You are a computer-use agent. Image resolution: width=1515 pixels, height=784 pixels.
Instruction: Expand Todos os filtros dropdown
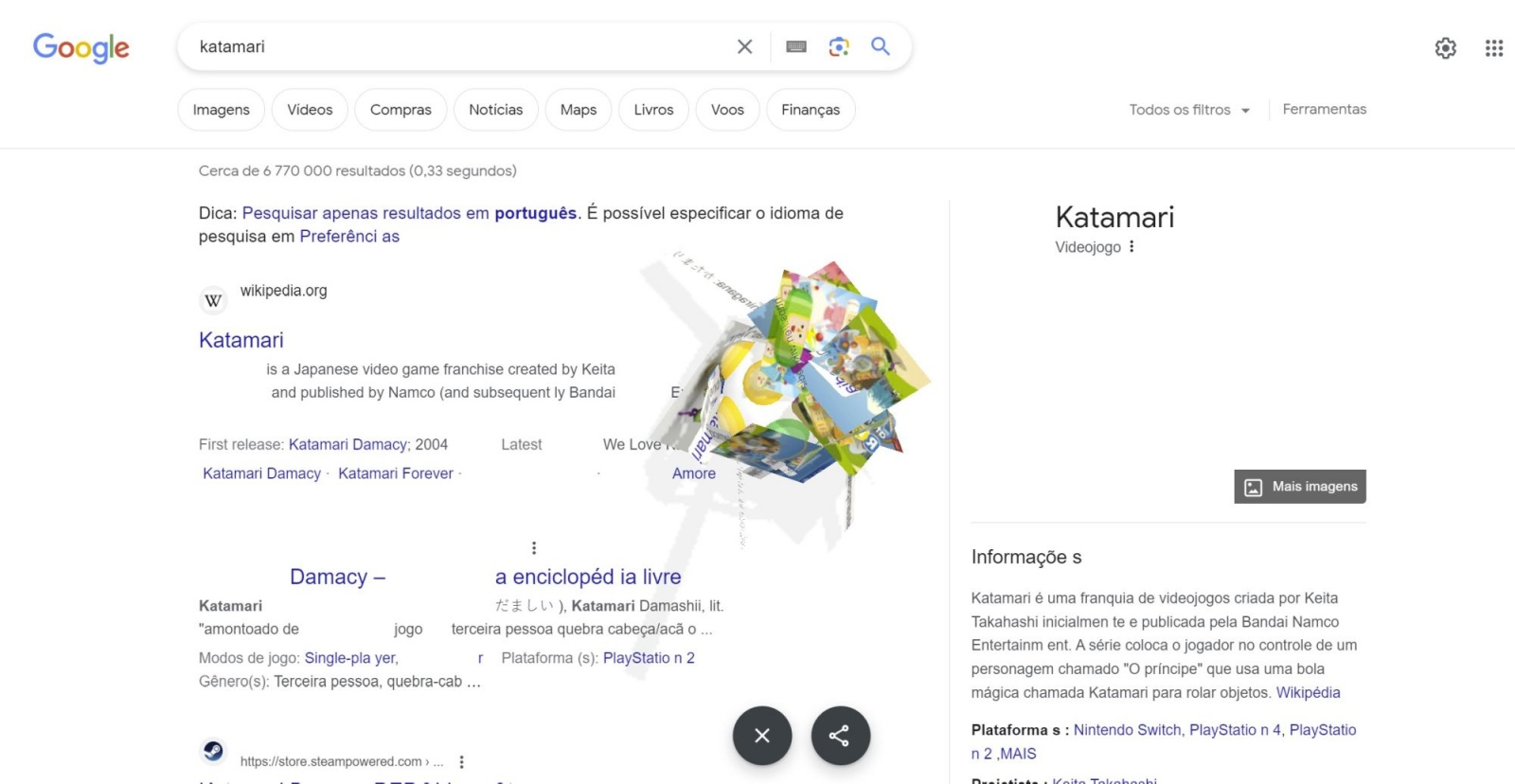point(1189,110)
